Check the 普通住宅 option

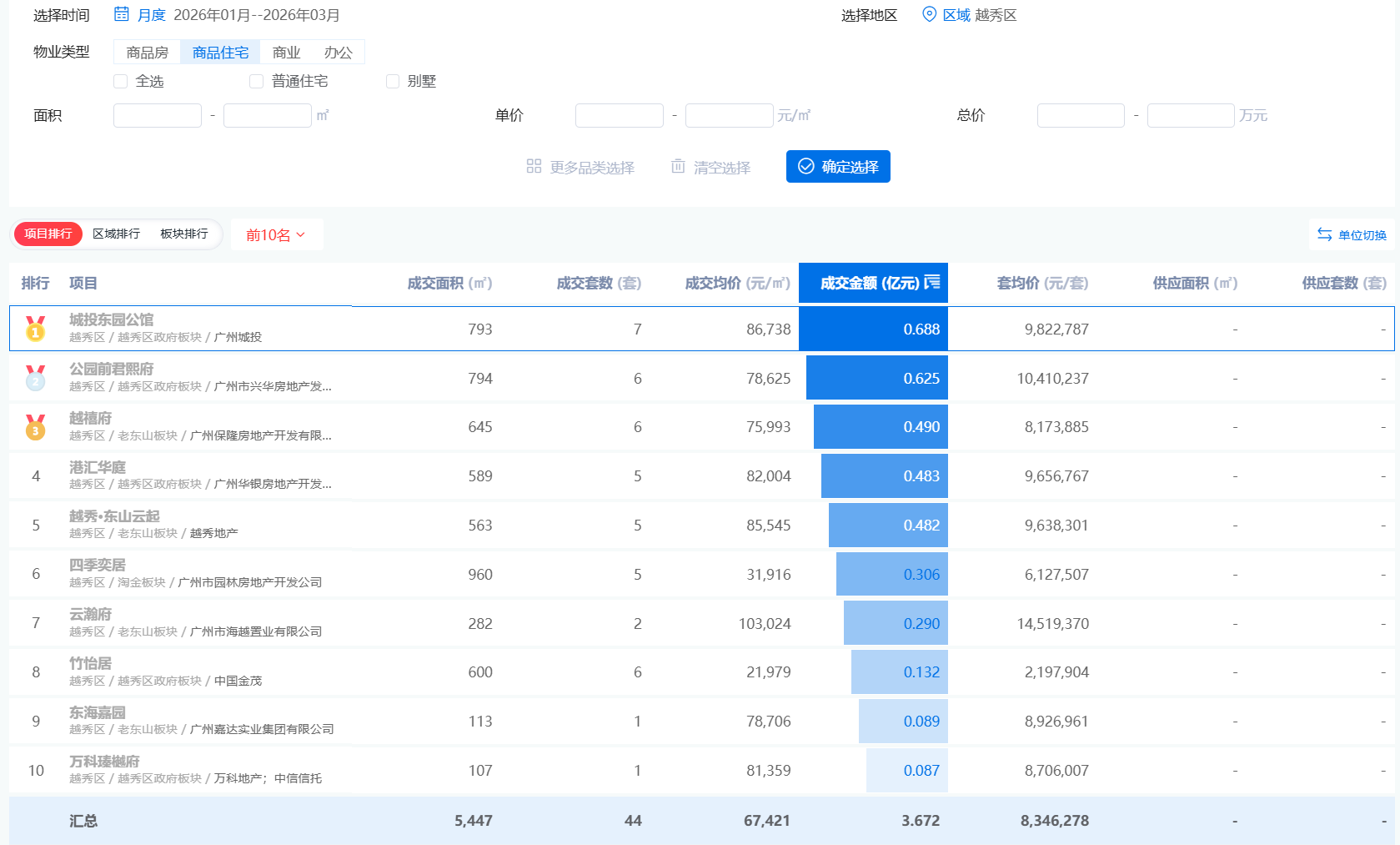pos(256,81)
